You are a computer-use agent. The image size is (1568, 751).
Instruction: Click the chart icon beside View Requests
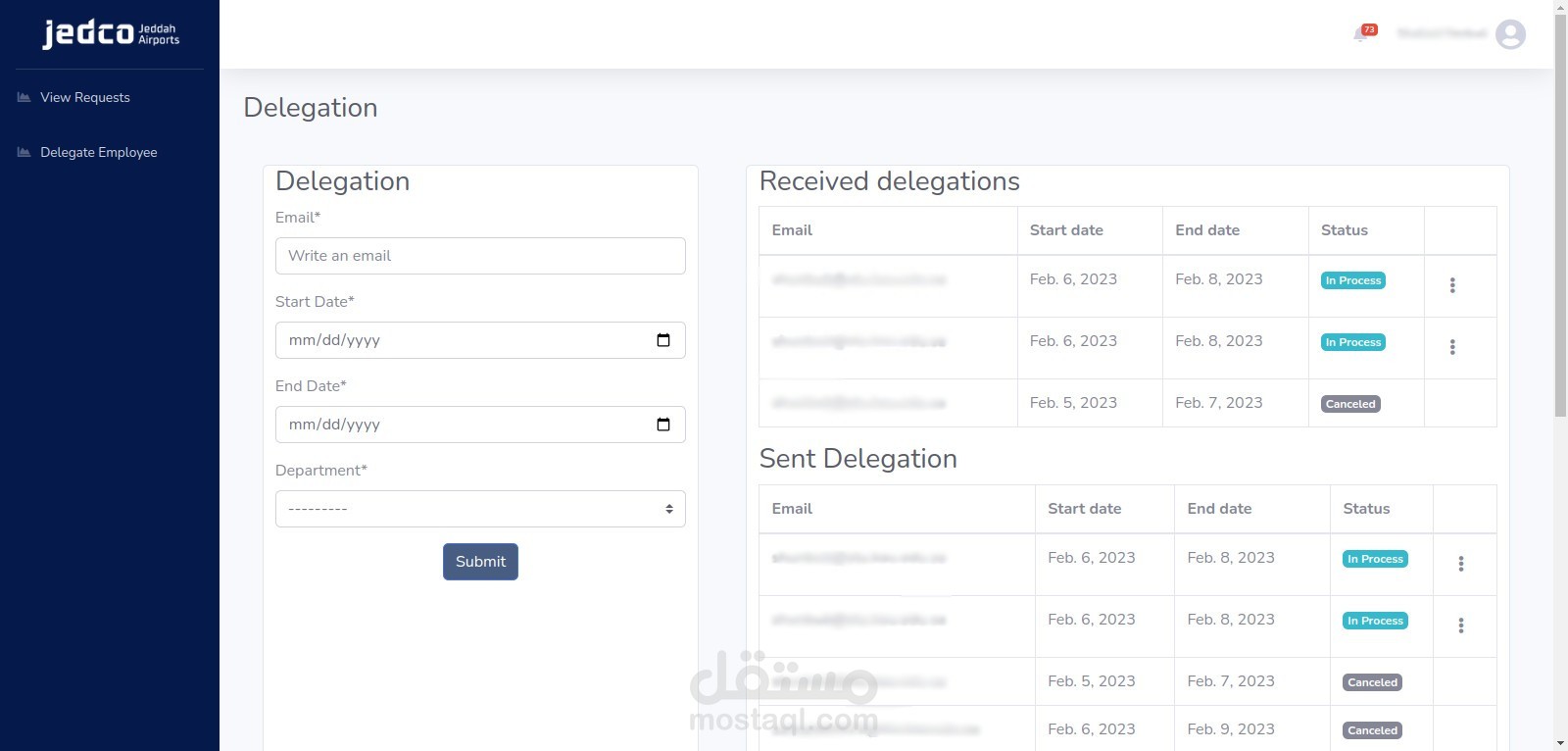click(24, 97)
